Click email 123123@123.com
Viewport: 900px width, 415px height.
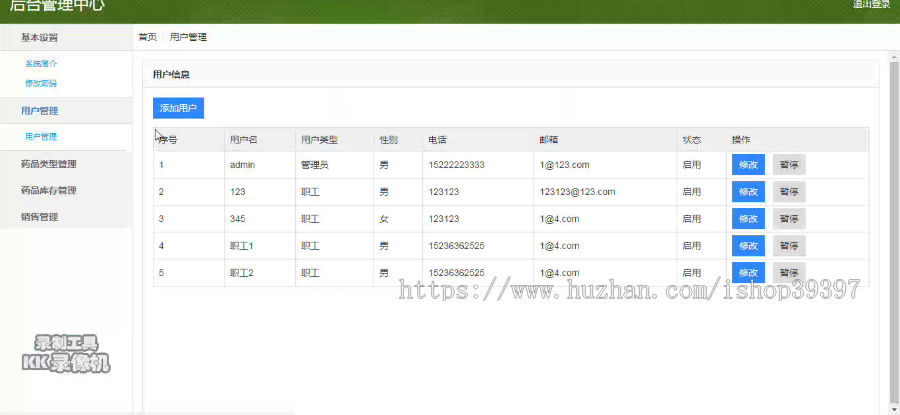(x=577, y=192)
